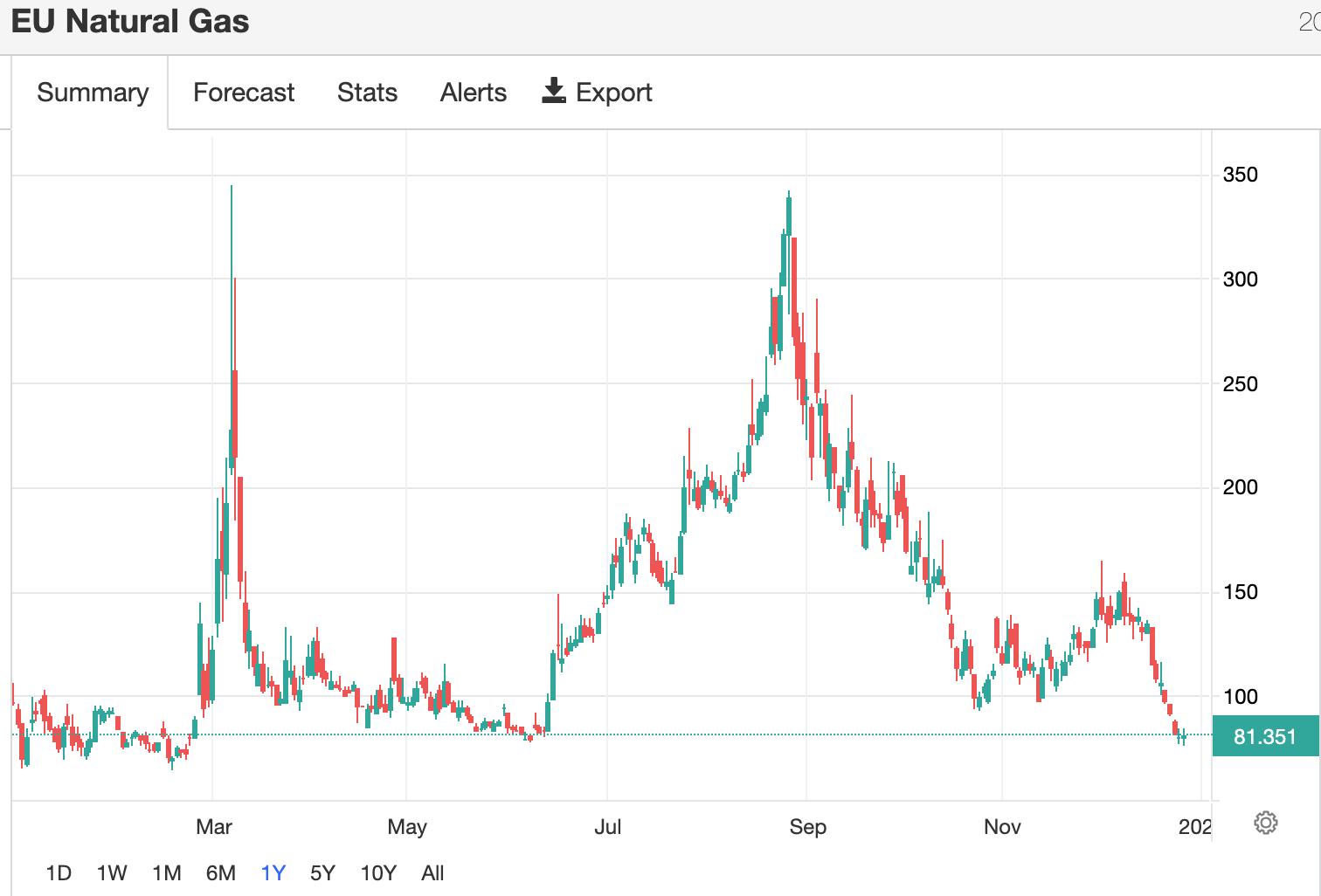Select the active 1Y range
Image resolution: width=1321 pixels, height=896 pixels.
tap(273, 872)
